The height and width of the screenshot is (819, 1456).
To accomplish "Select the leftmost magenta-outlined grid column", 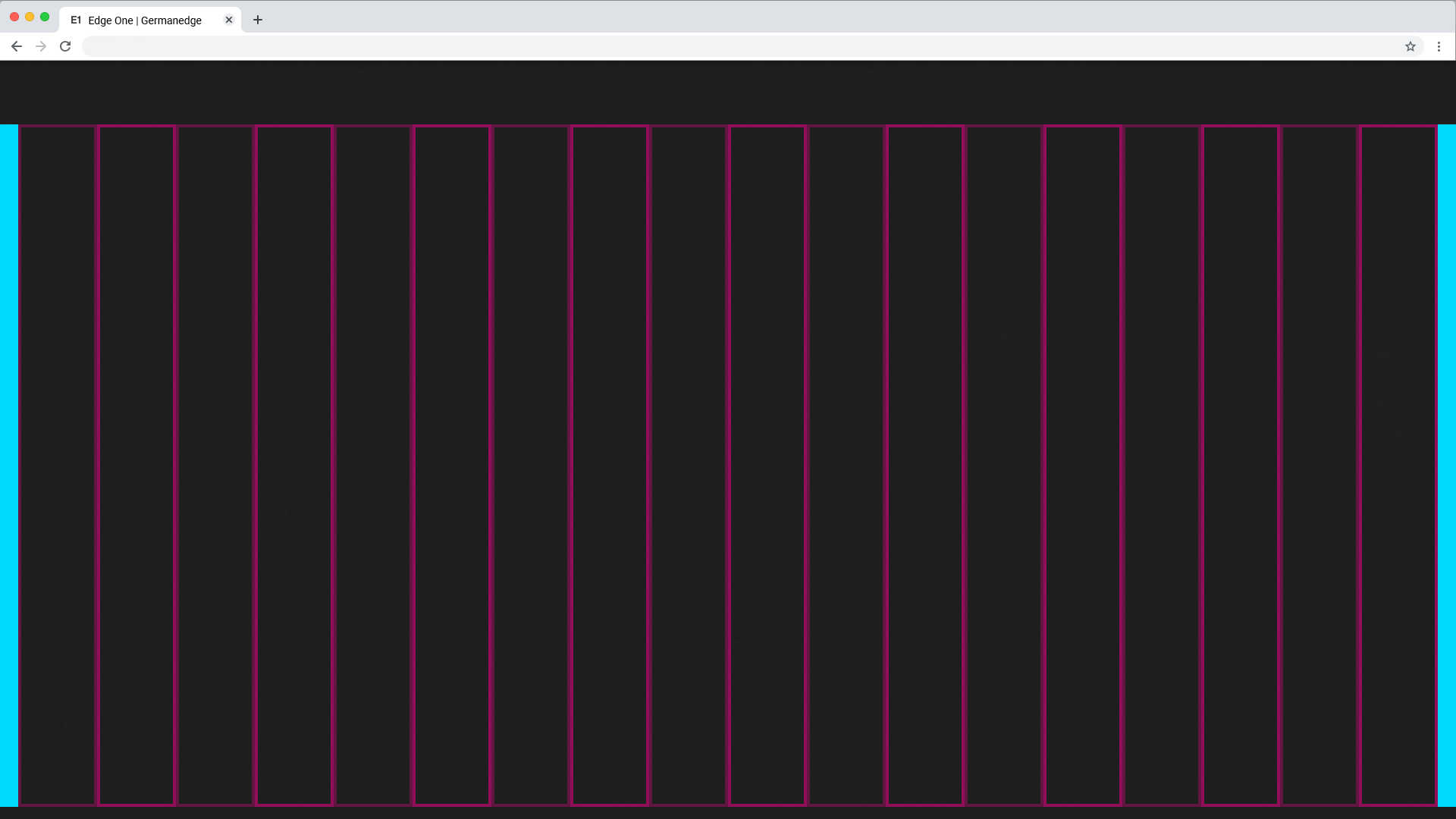I will point(58,464).
